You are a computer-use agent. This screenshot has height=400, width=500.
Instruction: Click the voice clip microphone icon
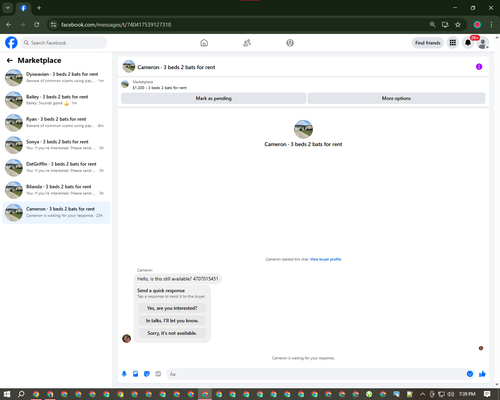pyautogui.click(x=124, y=374)
